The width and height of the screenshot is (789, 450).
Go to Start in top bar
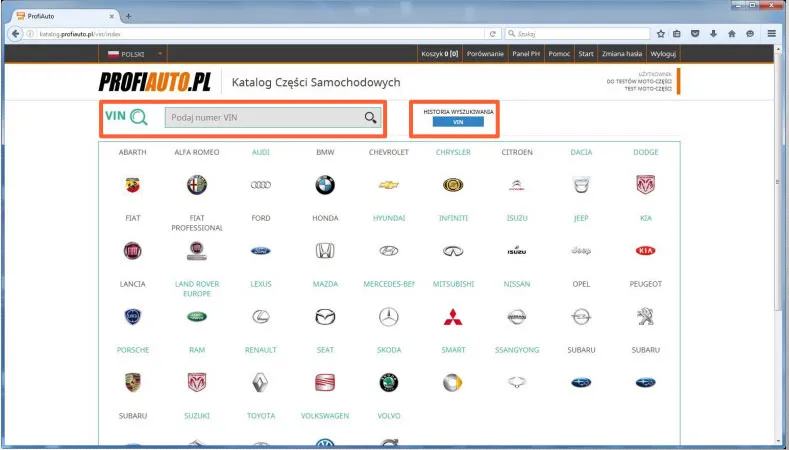(586, 54)
